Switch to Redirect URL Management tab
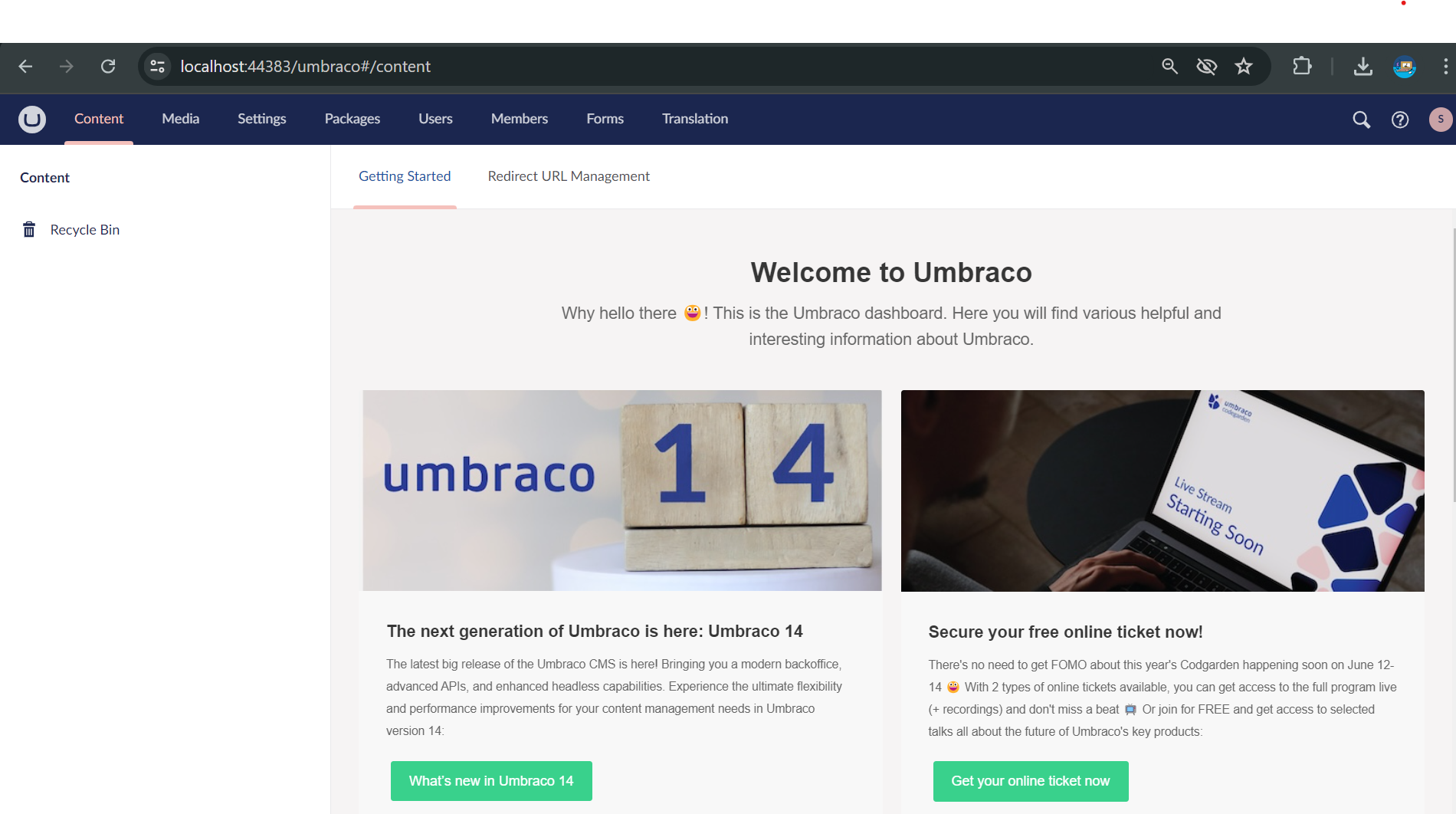Image resolution: width=1456 pixels, height=814 pixels. tap(569, 177)
